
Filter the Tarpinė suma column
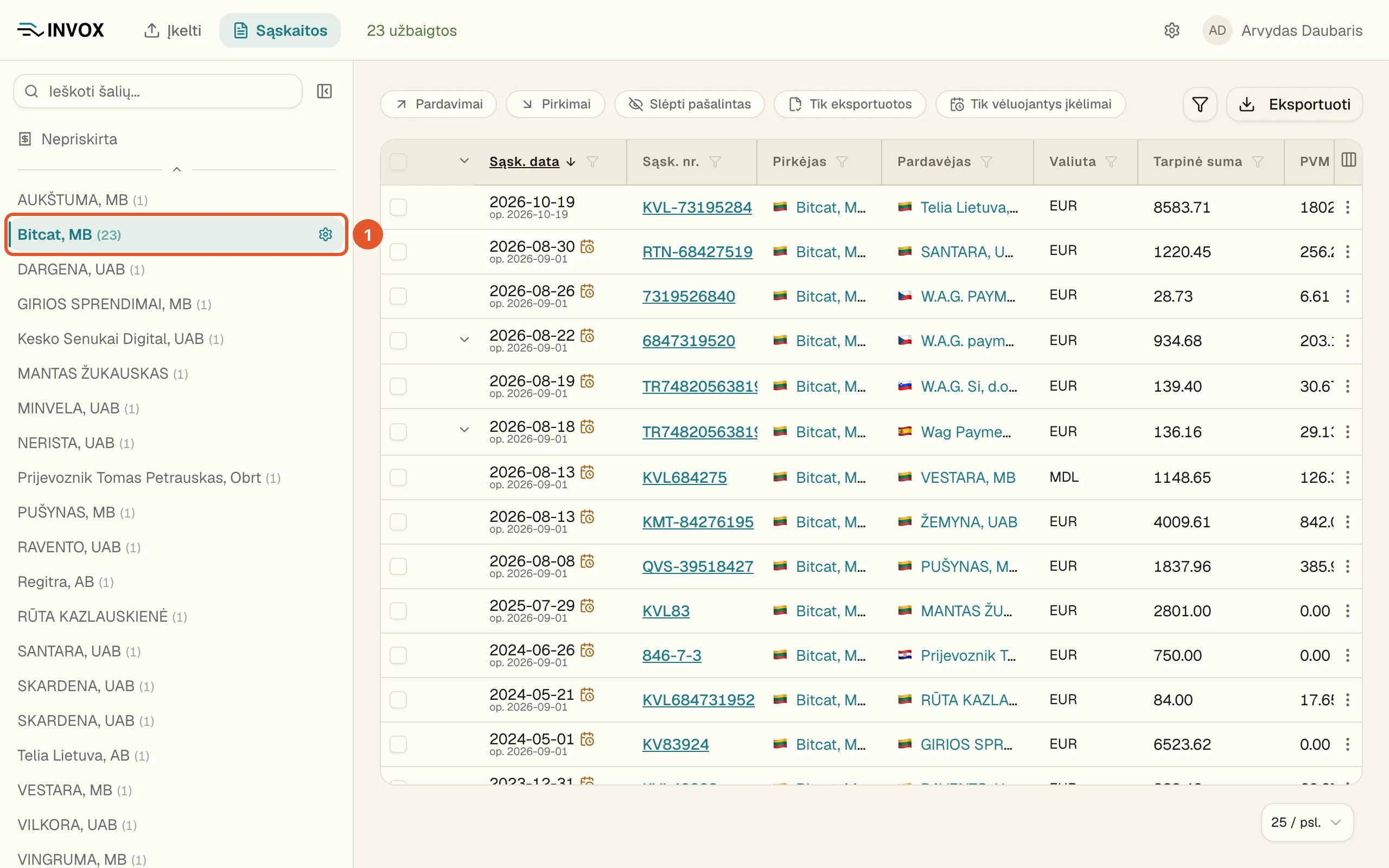tap(1258, 162)
